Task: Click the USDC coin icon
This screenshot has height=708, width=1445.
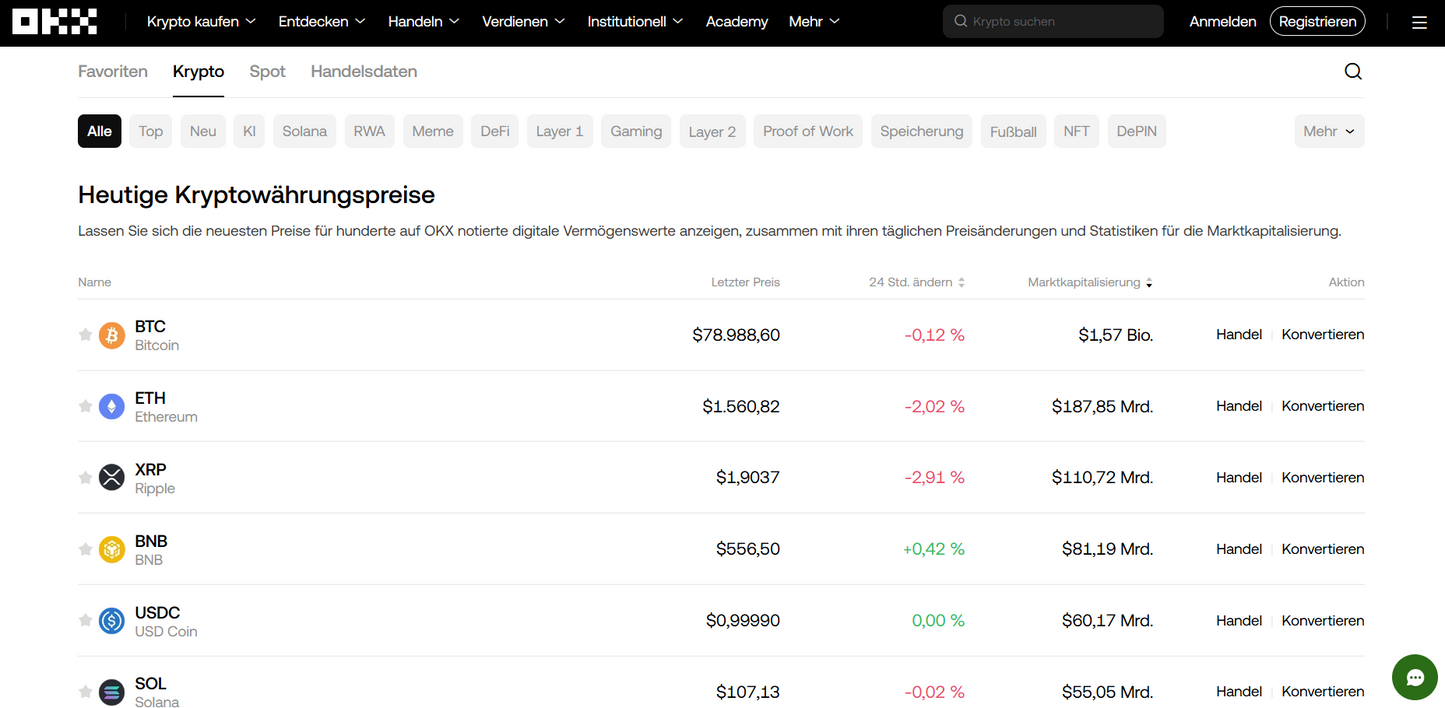Action: (x=111, y=620)
